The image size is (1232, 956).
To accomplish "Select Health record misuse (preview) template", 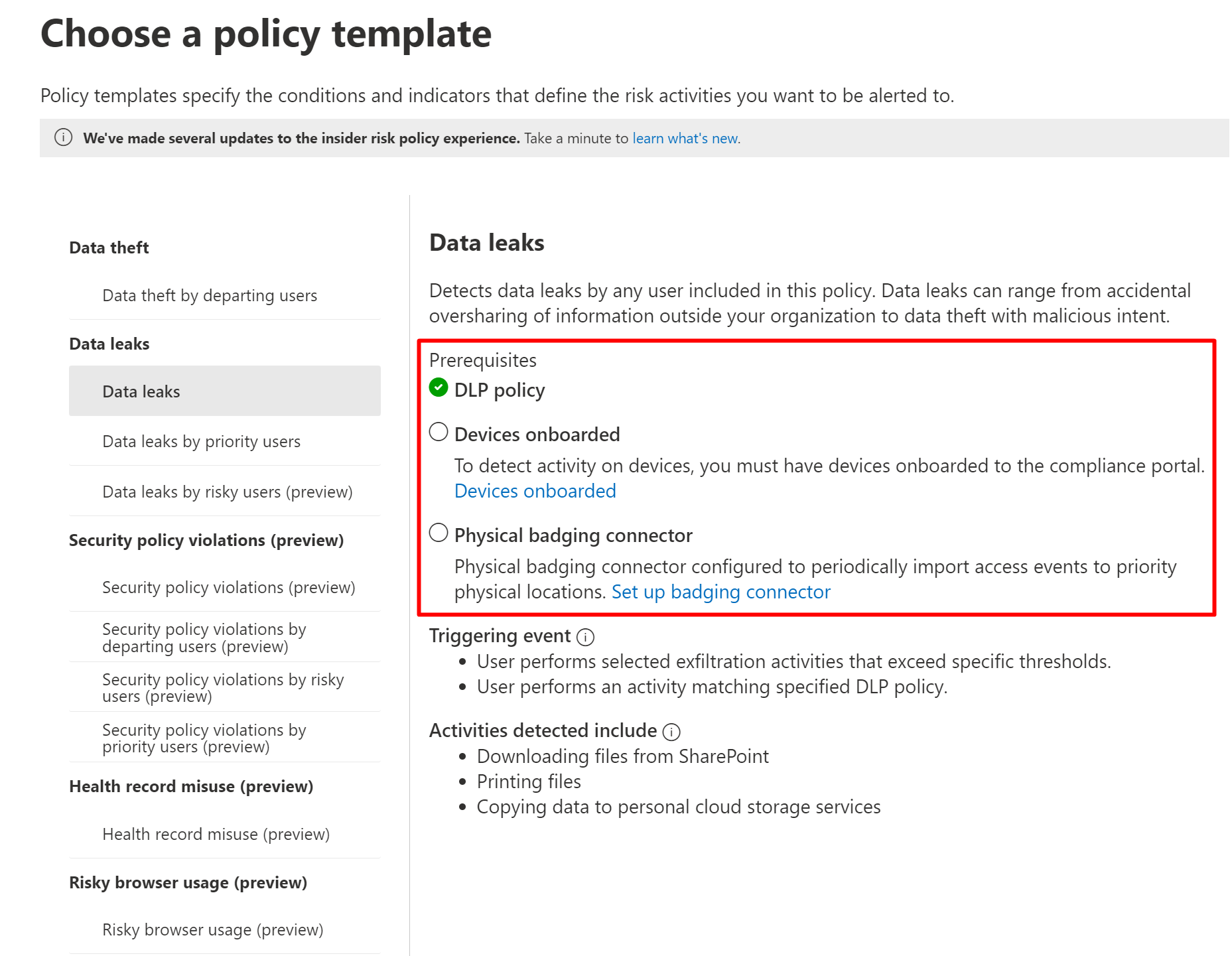I will [x=216, y=835].
